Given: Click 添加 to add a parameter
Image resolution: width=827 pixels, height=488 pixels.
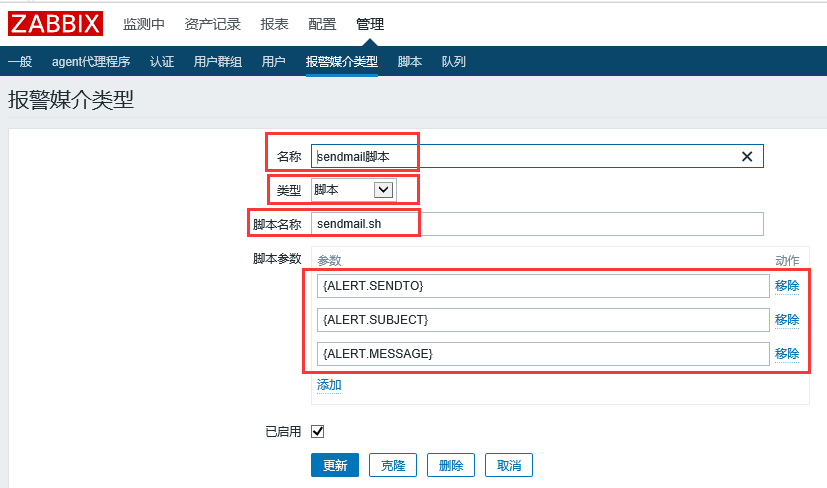Looking at the screenshot, I should click(329, 385).
